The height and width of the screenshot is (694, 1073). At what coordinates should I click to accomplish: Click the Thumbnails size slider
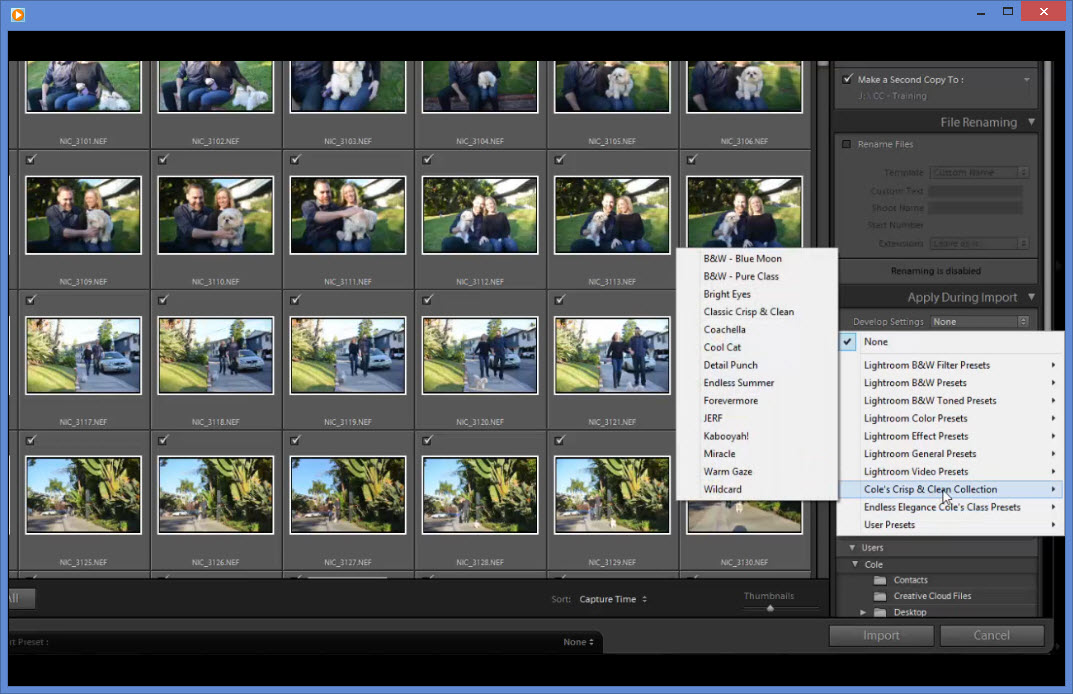click(770, 608)
